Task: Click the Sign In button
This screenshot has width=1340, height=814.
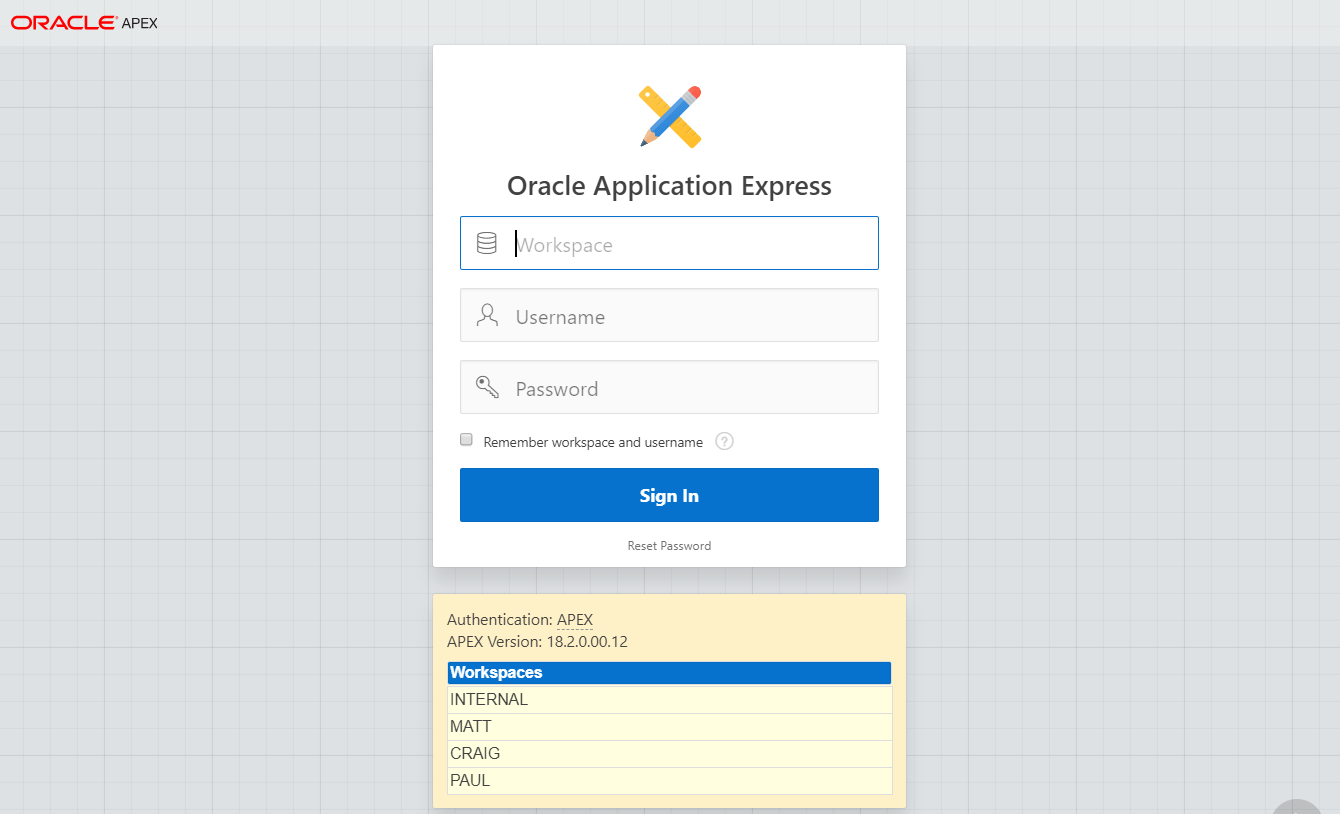Action: click(669, 495)
